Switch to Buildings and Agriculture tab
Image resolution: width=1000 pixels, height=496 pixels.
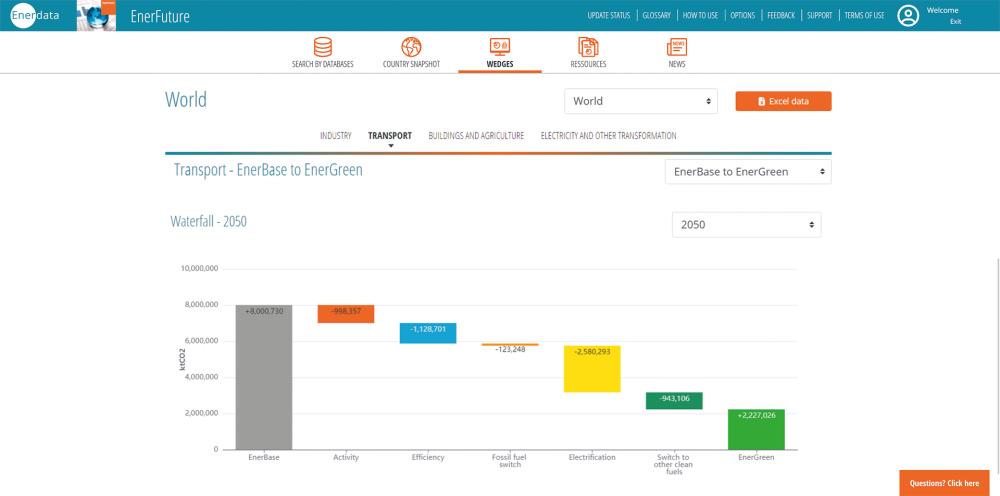[x=476, y=136]
